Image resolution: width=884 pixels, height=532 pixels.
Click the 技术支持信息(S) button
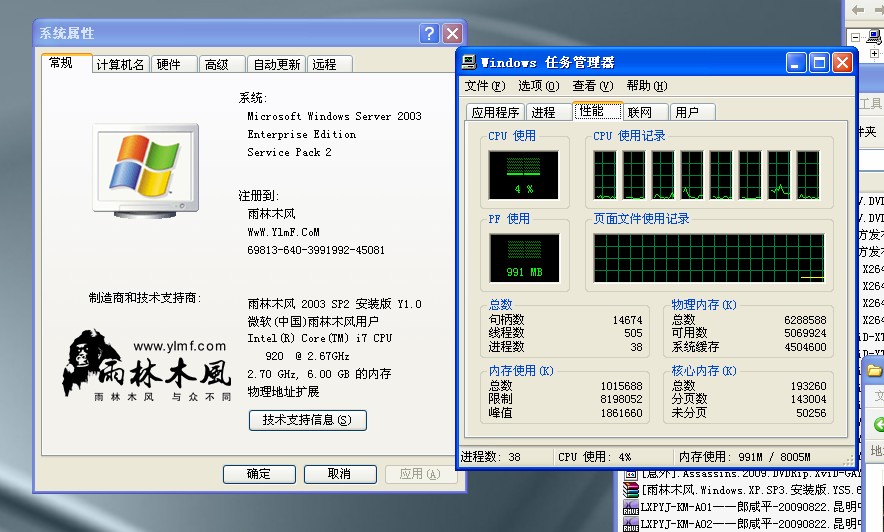pos(307,420)
